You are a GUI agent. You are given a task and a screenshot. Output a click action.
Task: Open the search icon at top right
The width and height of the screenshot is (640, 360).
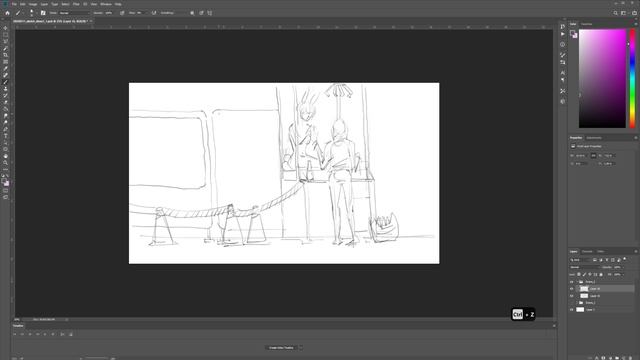(x=616, y=13)
